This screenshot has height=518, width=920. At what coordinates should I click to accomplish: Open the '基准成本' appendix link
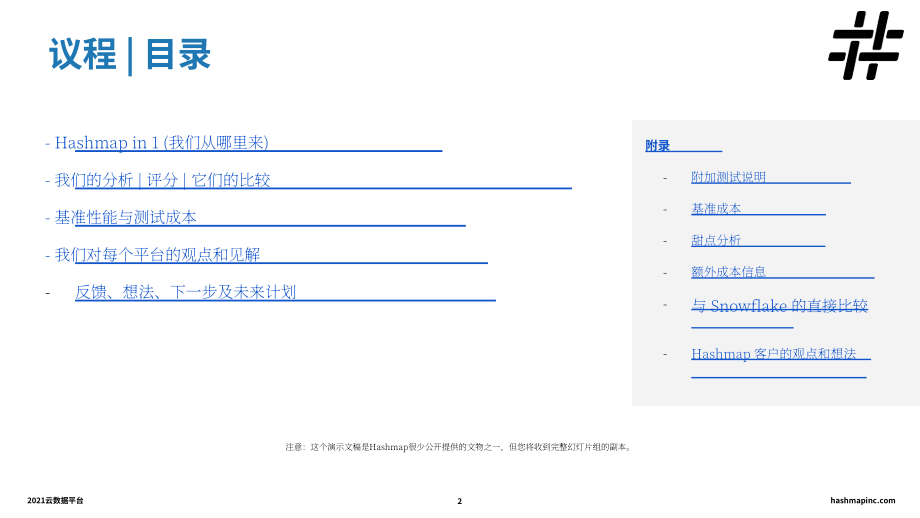click(716, 208)
